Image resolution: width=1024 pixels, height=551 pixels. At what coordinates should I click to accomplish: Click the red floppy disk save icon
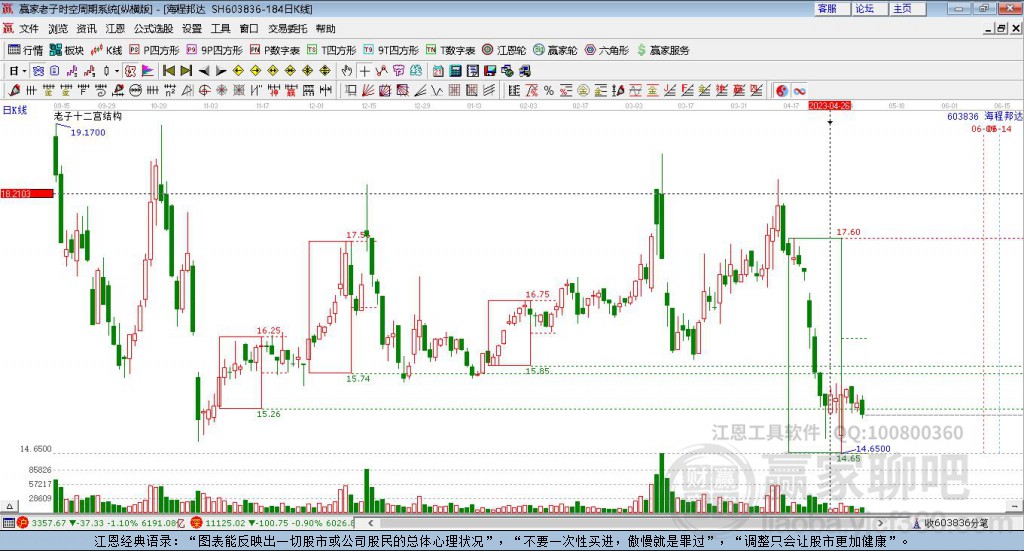(x=490, y=71)
